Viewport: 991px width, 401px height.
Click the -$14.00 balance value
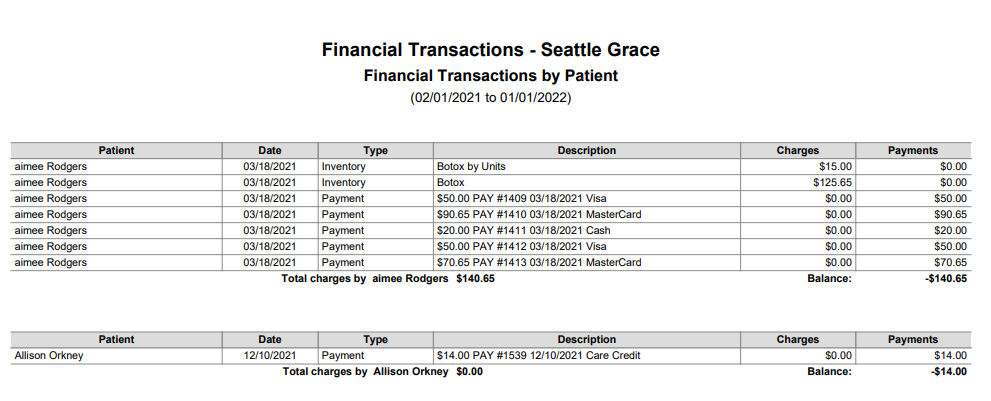[949, 372]
